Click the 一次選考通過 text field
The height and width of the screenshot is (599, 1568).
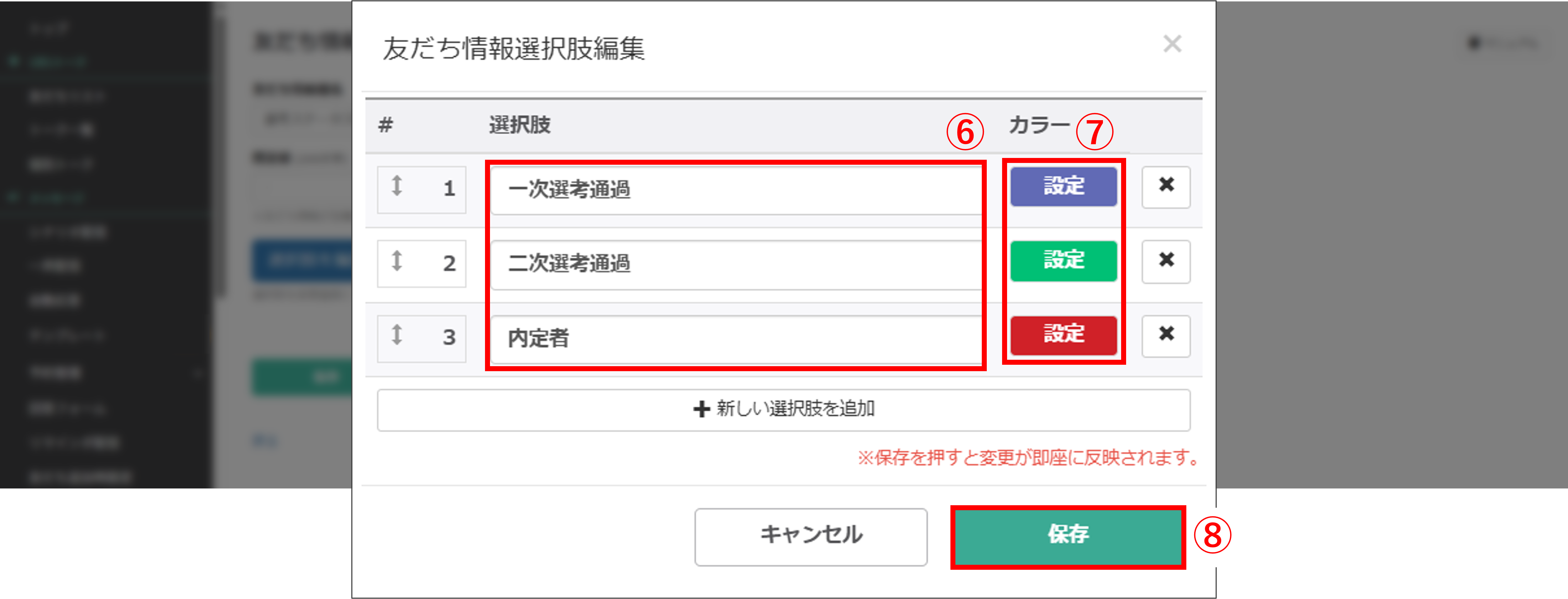click(736, 190)
